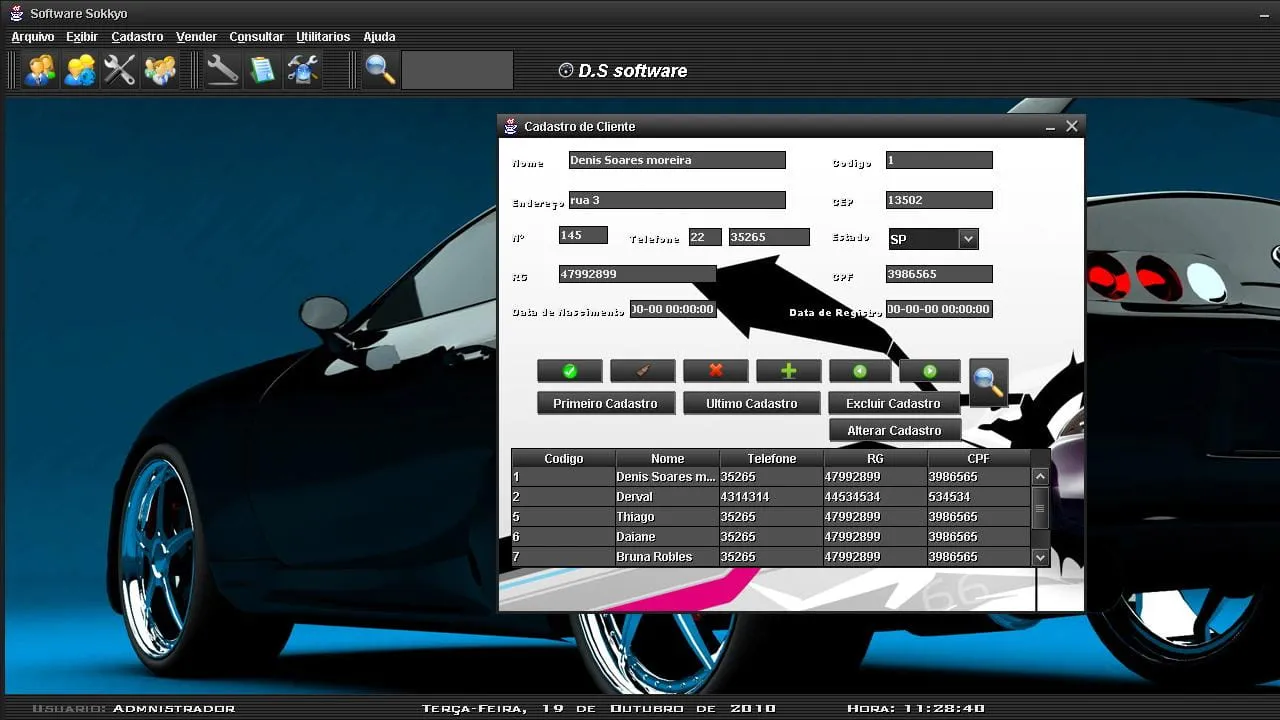Open the Vender menu
Viewport: 1280px width, 720px height.
pyautogui.click(x=196, y=37)
